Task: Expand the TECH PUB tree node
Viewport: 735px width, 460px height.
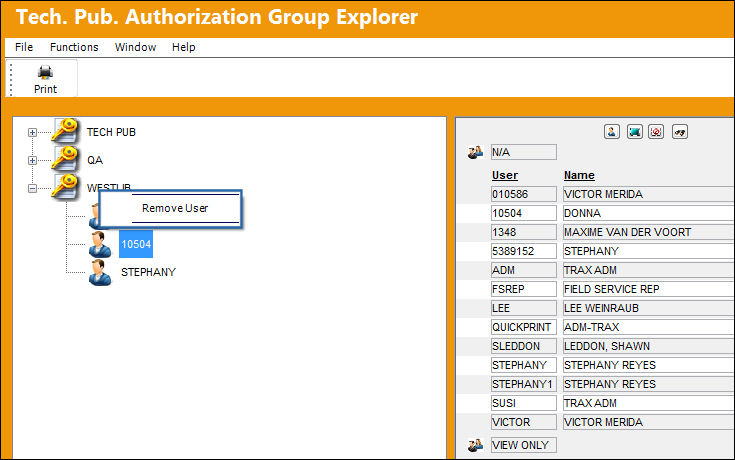Action: 32,133
